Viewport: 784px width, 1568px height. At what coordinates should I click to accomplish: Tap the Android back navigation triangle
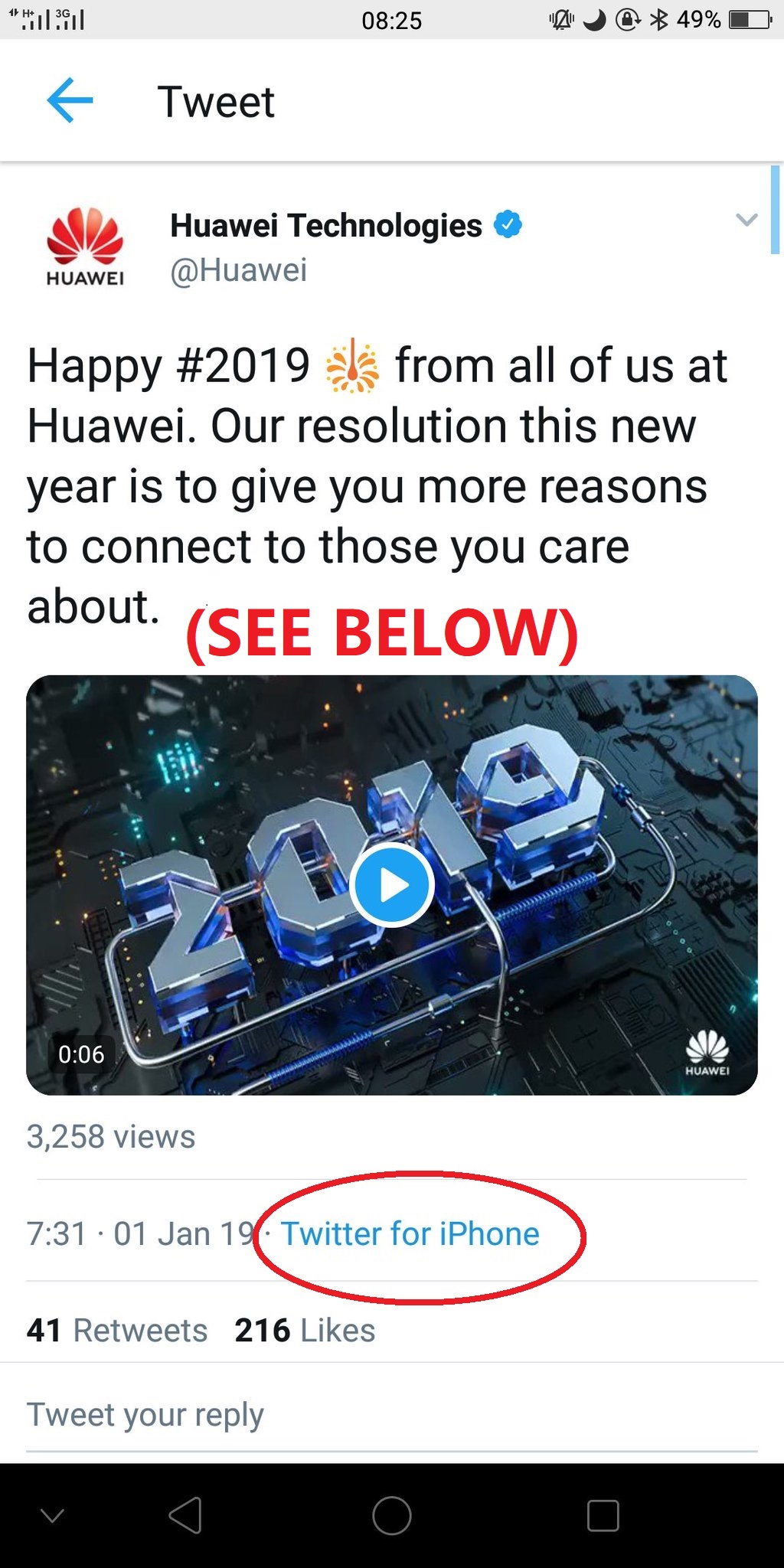(x=185, y=1515)
